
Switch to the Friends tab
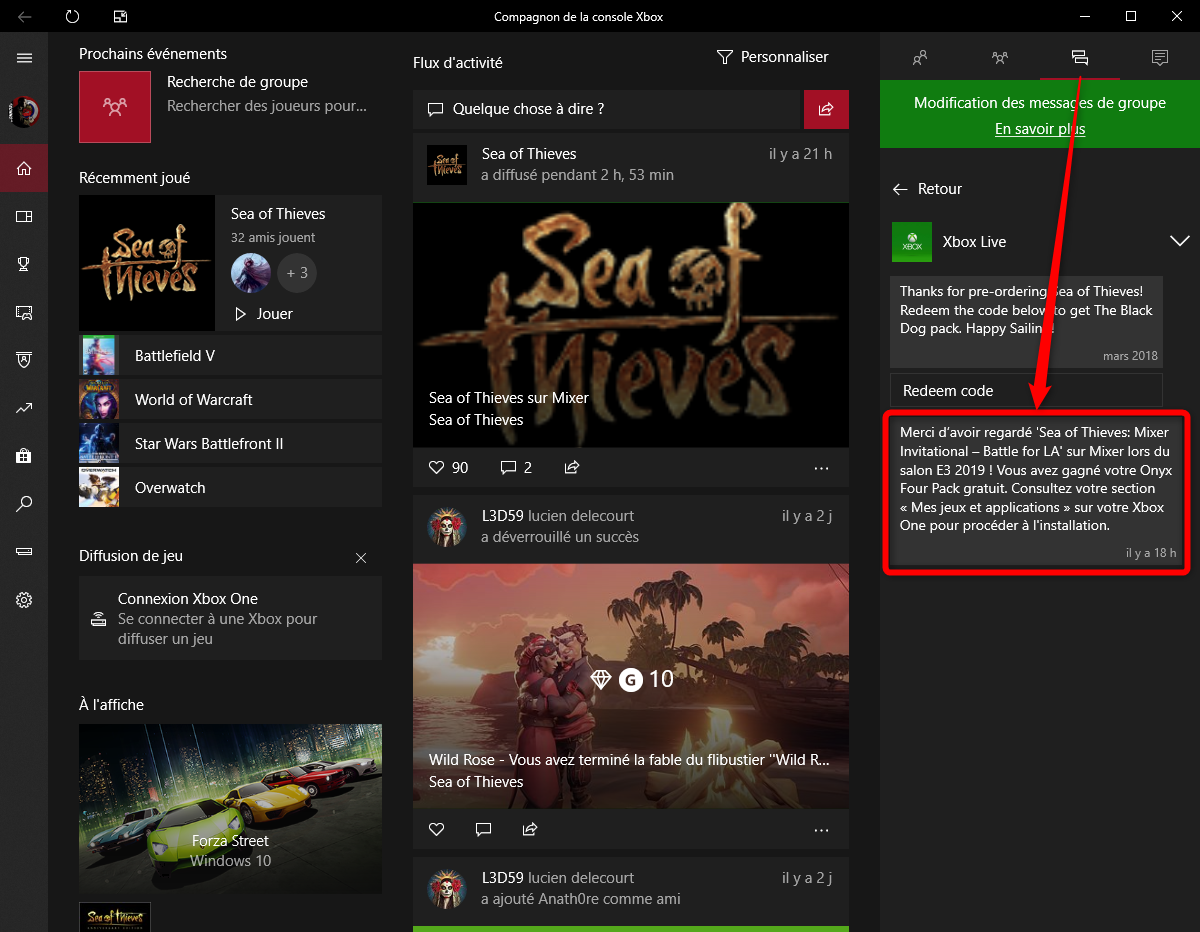[x=920, y=58]
